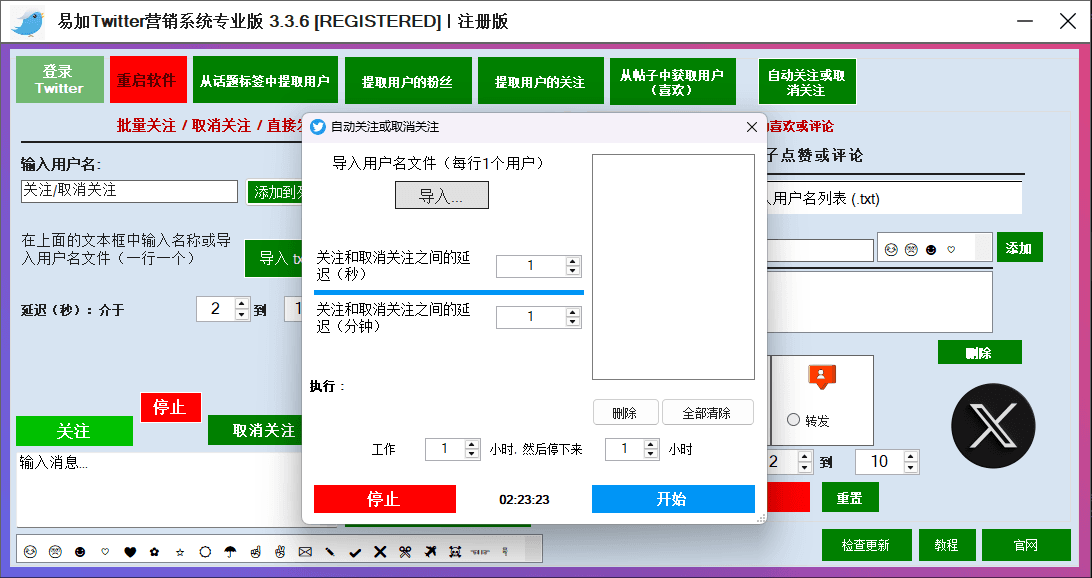Insert the outlined heart in bottom emoji bar
Viewport: 1092px width, 578px height.
tap(105, 552)
